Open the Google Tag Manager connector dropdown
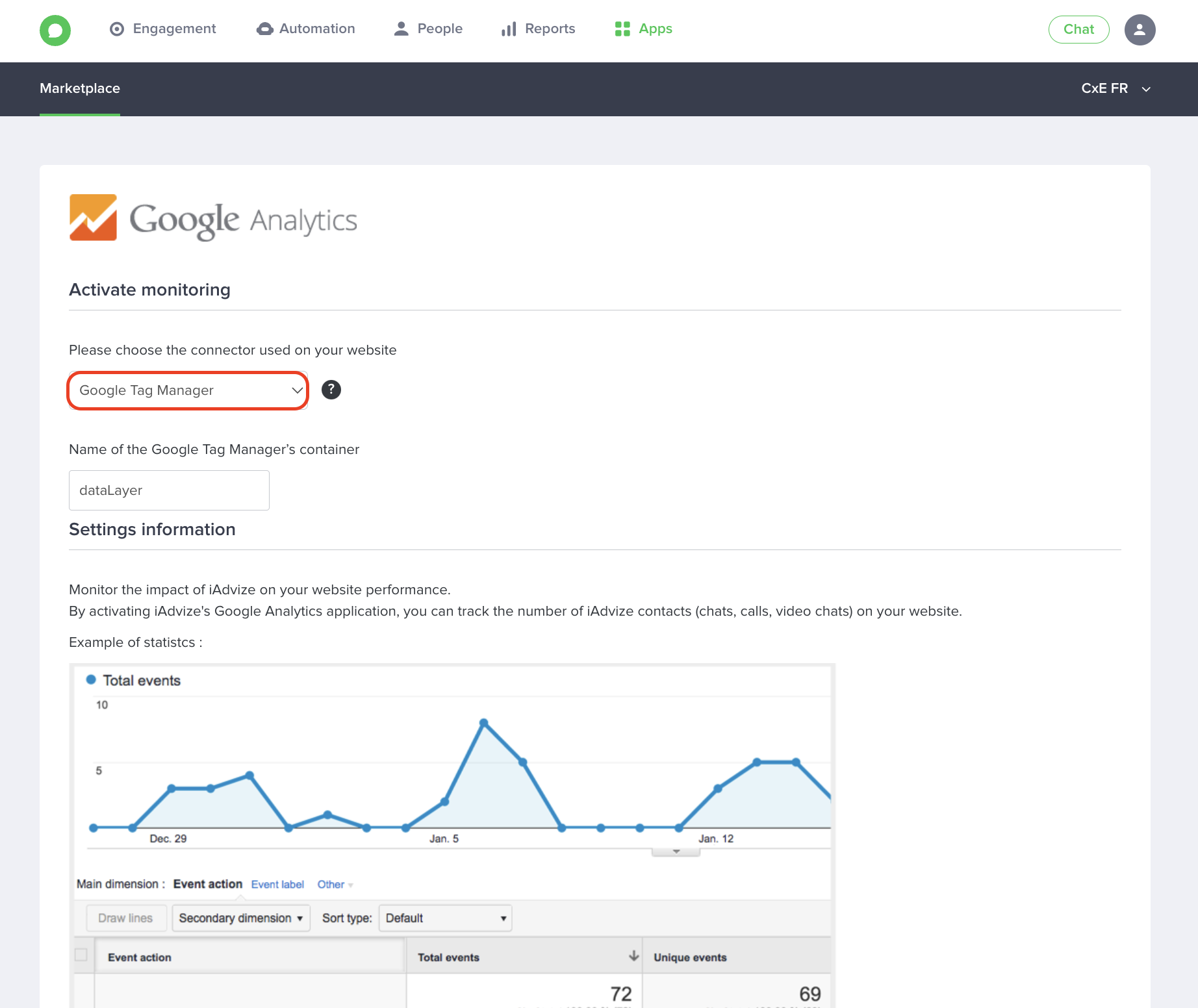The image size is (1198, 1008). coord(188,390)
